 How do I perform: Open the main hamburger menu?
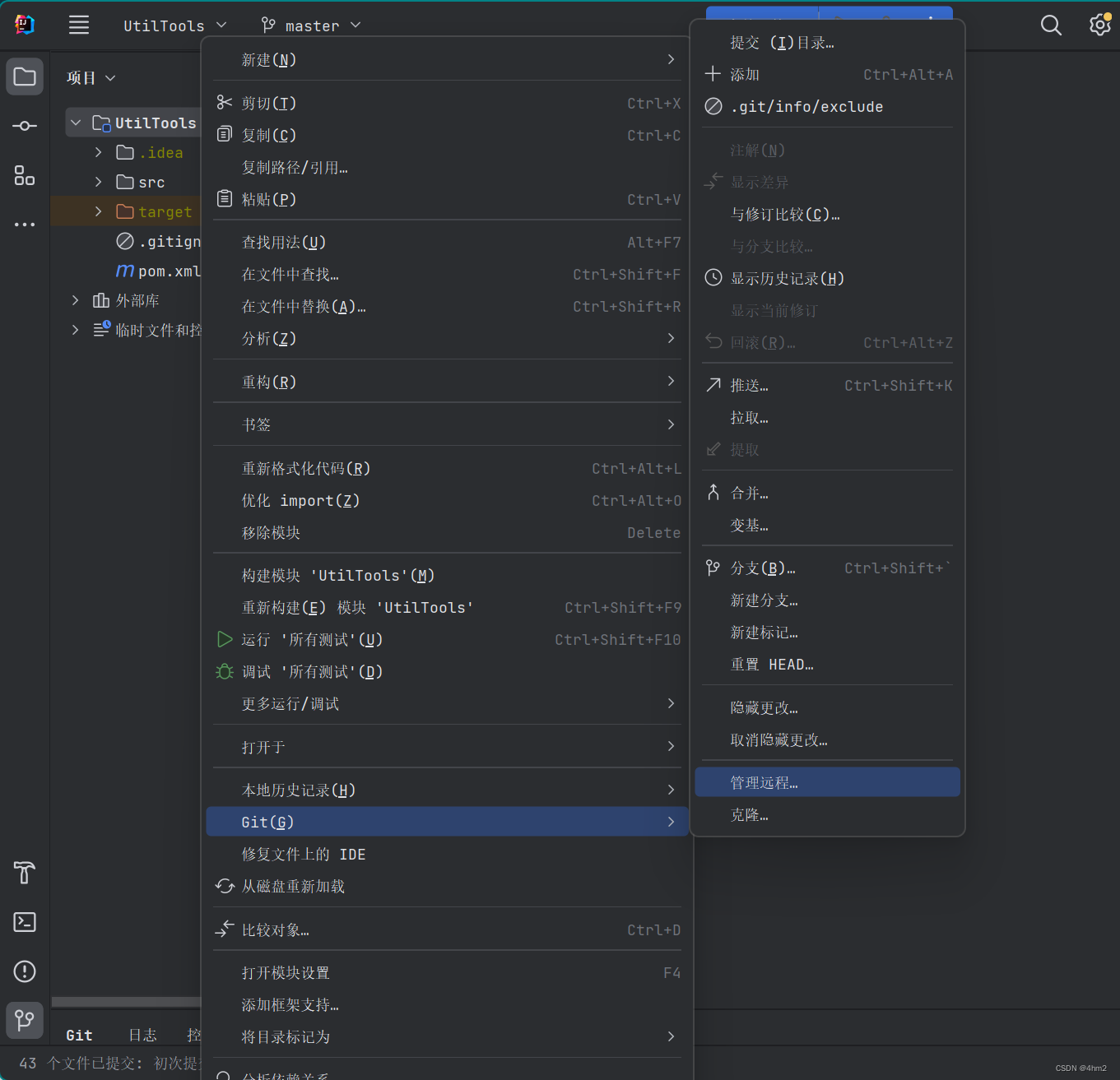(x=79, y=25)
